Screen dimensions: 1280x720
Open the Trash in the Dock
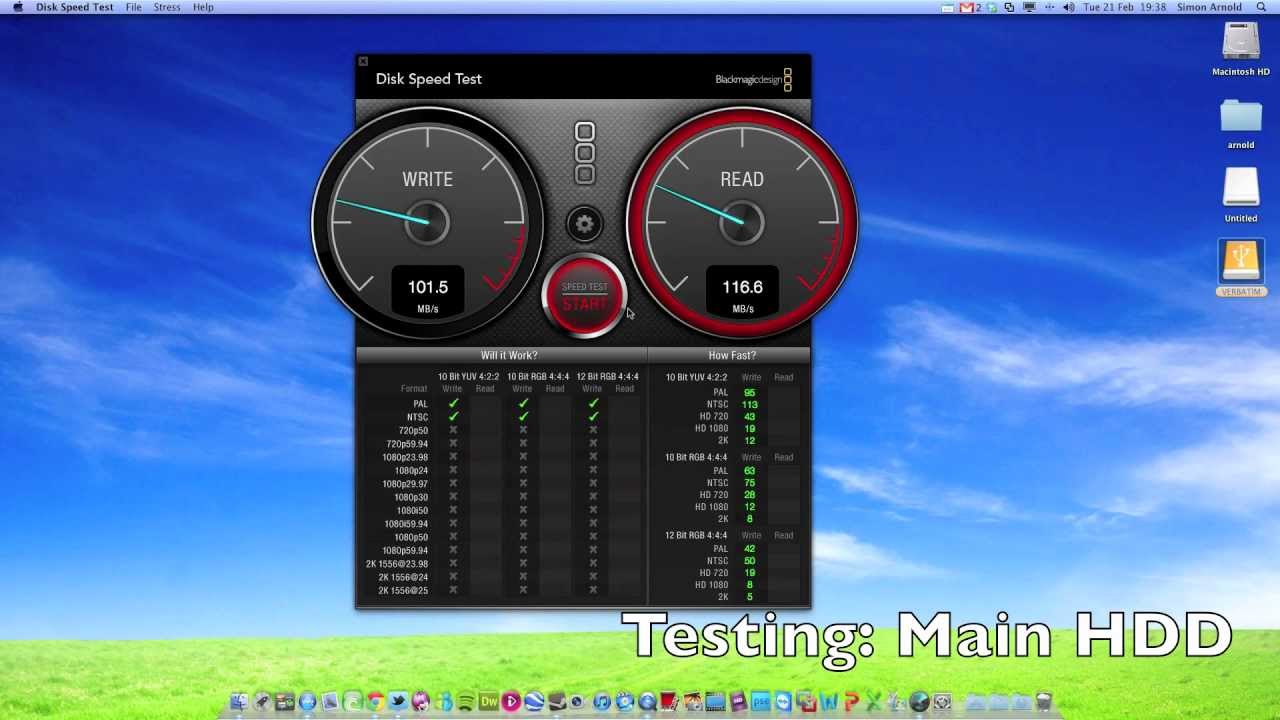click(x=1044, y=702)
